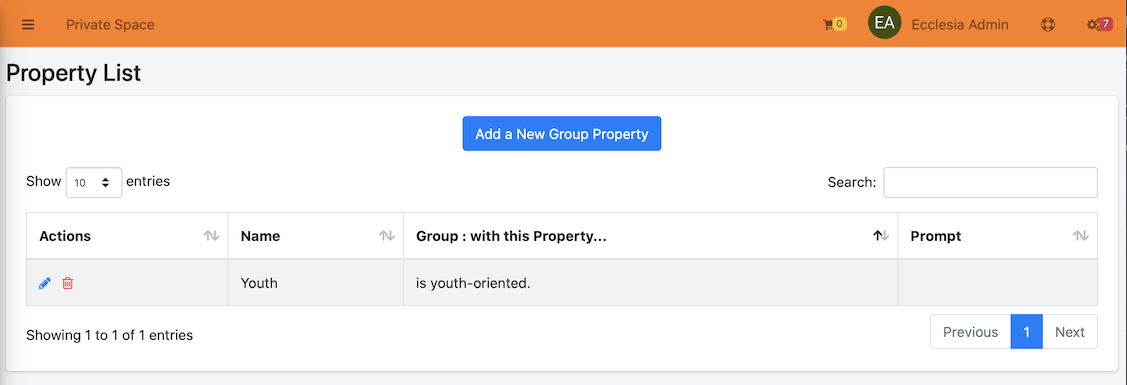Sort by Group with this Property column
1127x385 pixels.
click(x=650, y=236)
